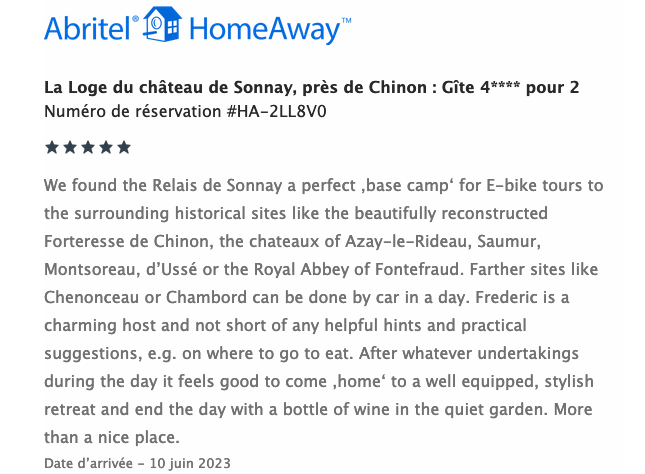Click the registered trademark symbol after Abritel
This screenshot has height=474, width=645.
tap(135, 19)
